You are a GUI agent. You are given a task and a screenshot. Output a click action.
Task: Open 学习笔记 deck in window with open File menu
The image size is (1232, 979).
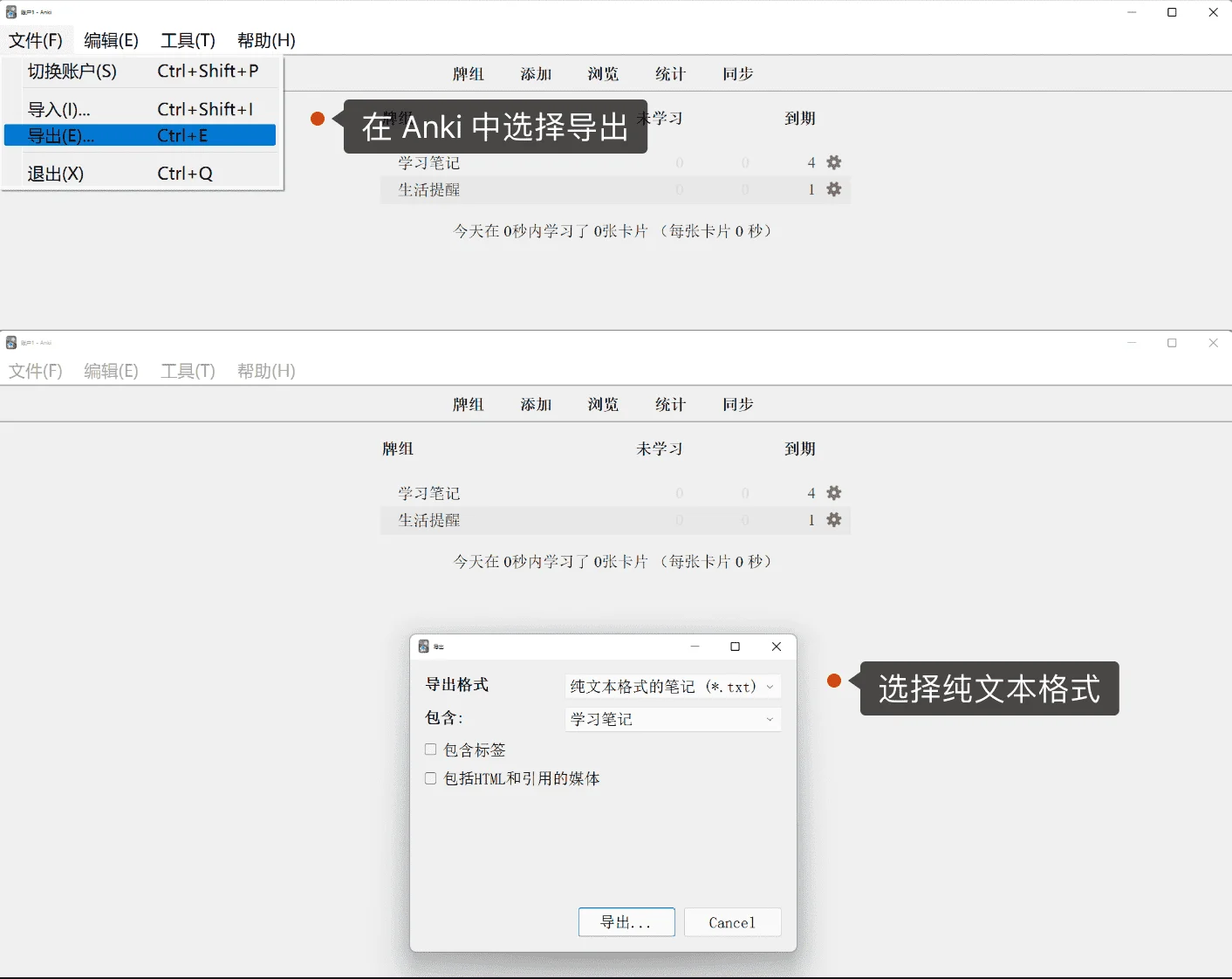[429, 163]
